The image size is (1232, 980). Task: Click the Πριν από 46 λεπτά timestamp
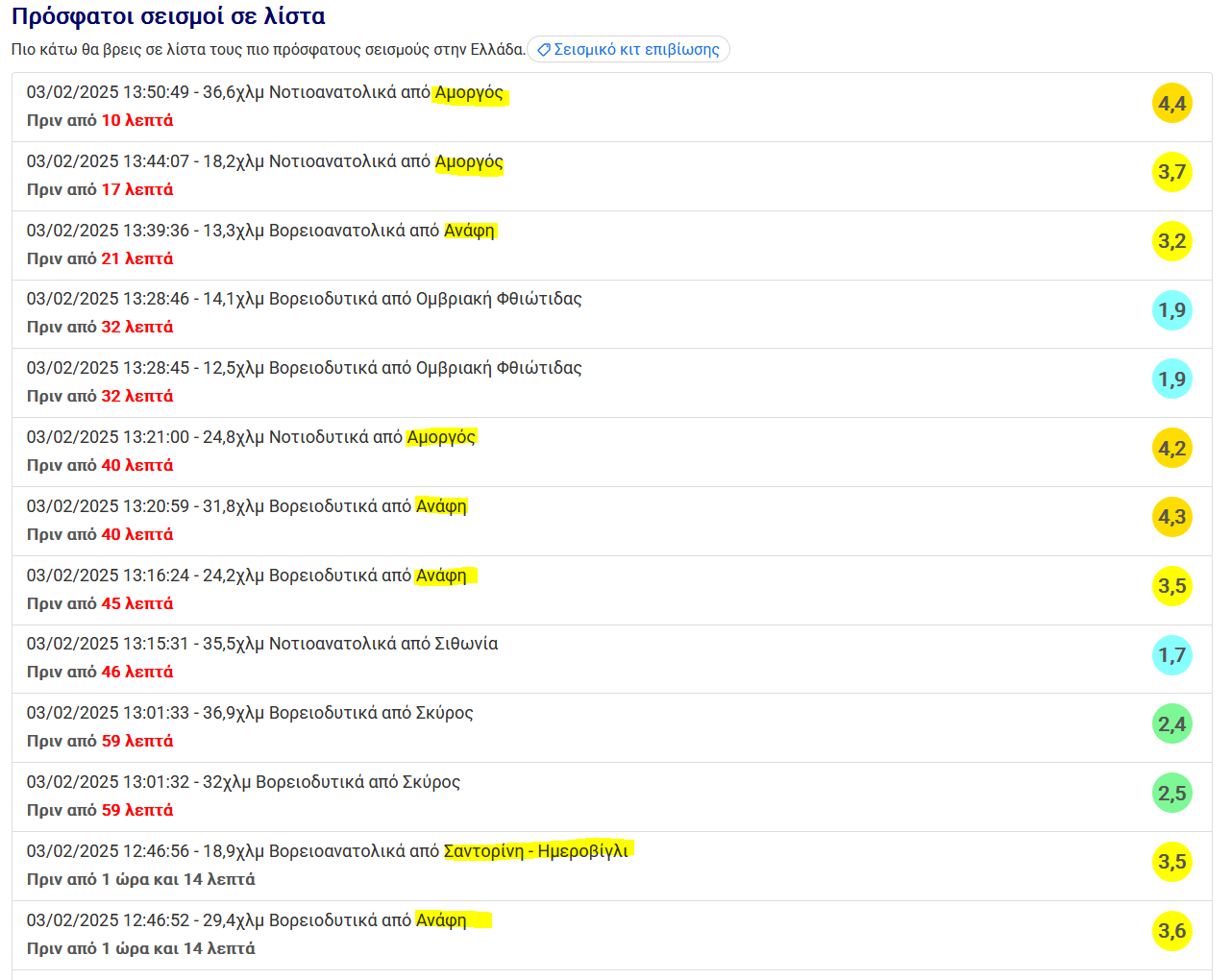point(100,672)
